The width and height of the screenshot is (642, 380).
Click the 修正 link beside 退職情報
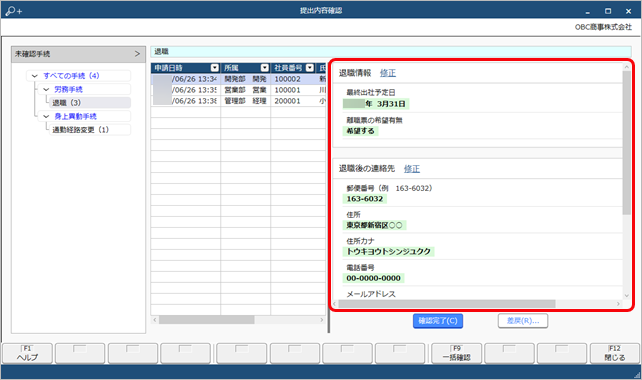pyautogui.click(x=388, y=73)
